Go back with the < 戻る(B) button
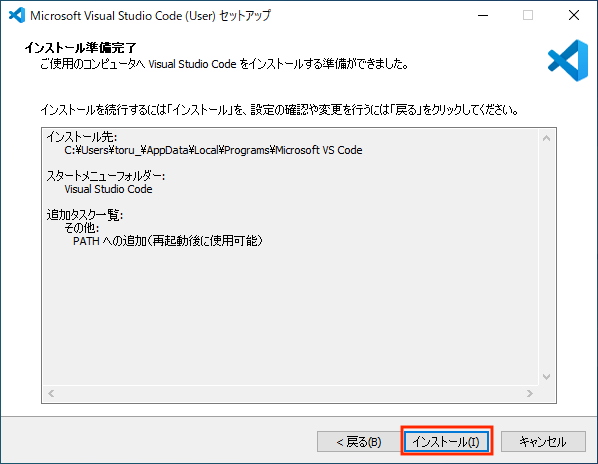Screen dimensions: 598x464 point(359,442)
